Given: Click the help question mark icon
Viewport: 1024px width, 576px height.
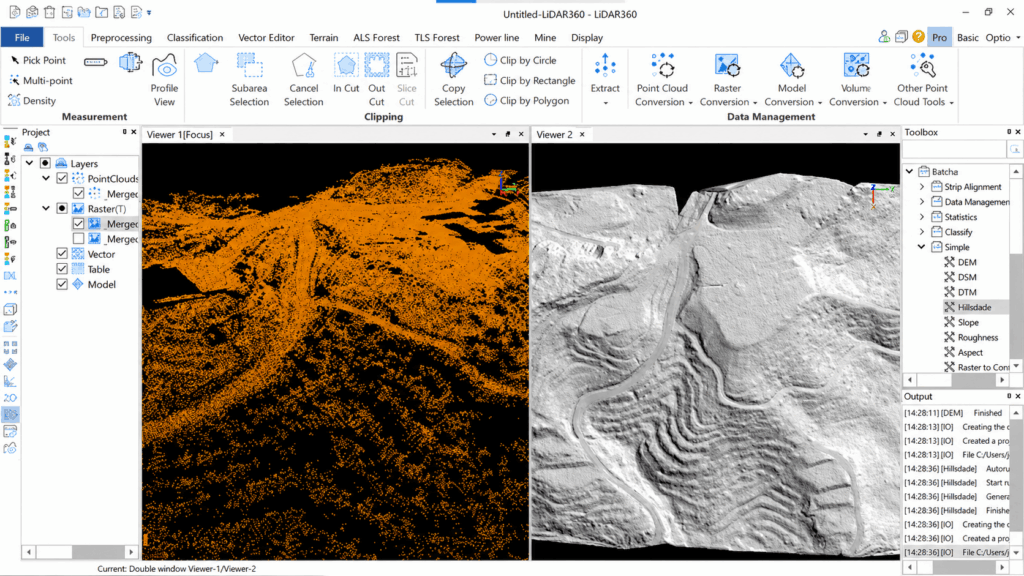Looking at the screenshot, I should pyautogui.click(x=918, y=37).
